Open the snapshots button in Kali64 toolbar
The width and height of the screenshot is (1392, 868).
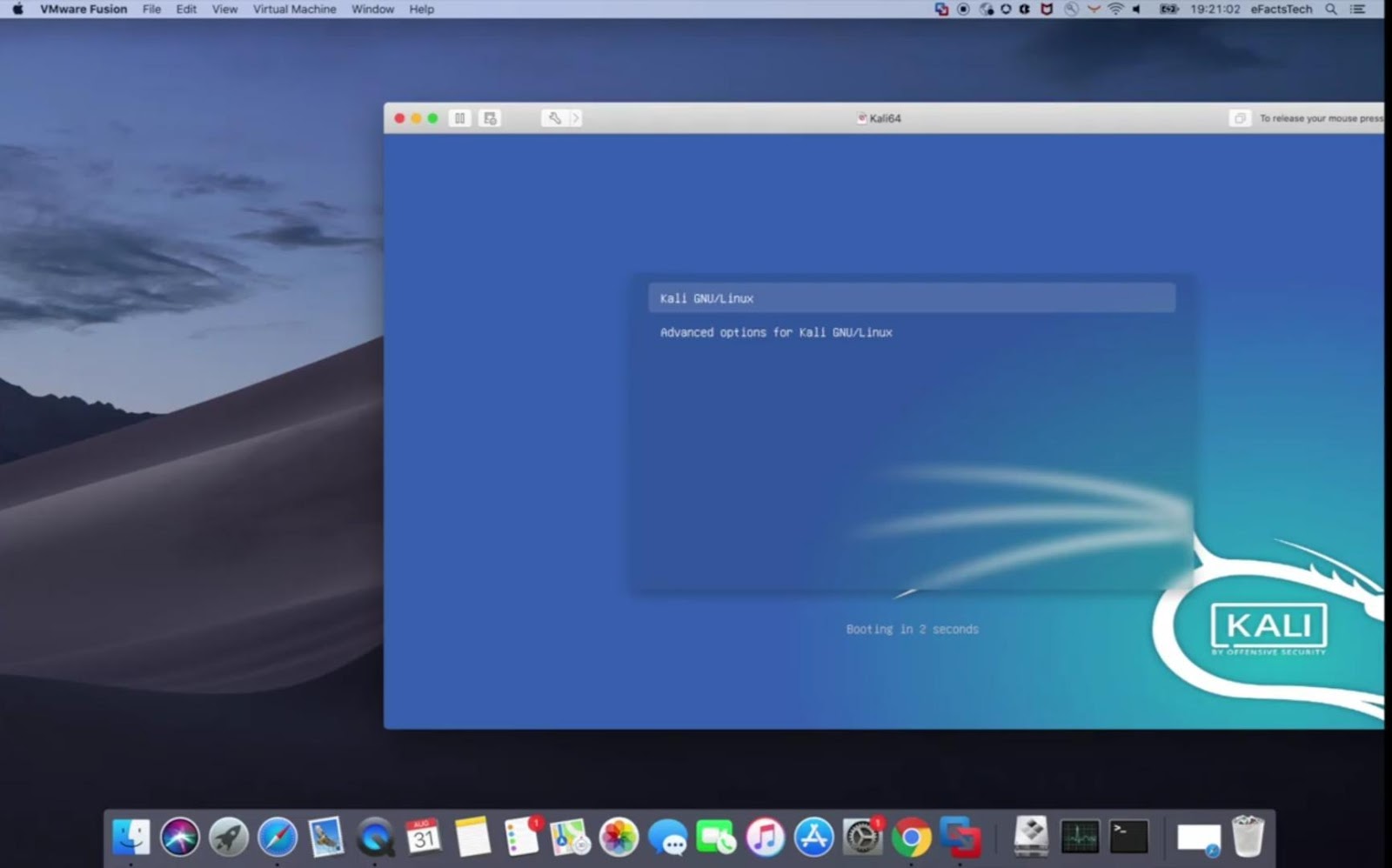tap(490, 118)
